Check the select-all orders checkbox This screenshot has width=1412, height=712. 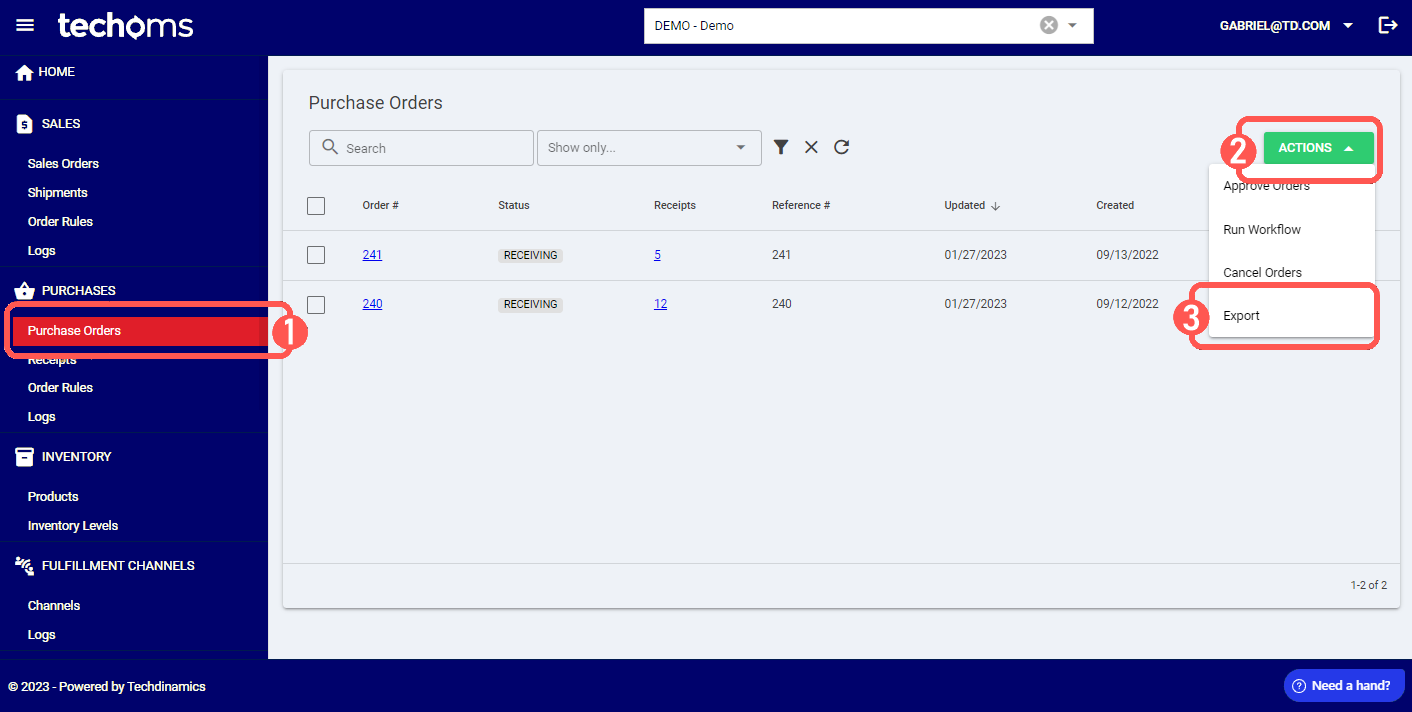tap(316, 205)
